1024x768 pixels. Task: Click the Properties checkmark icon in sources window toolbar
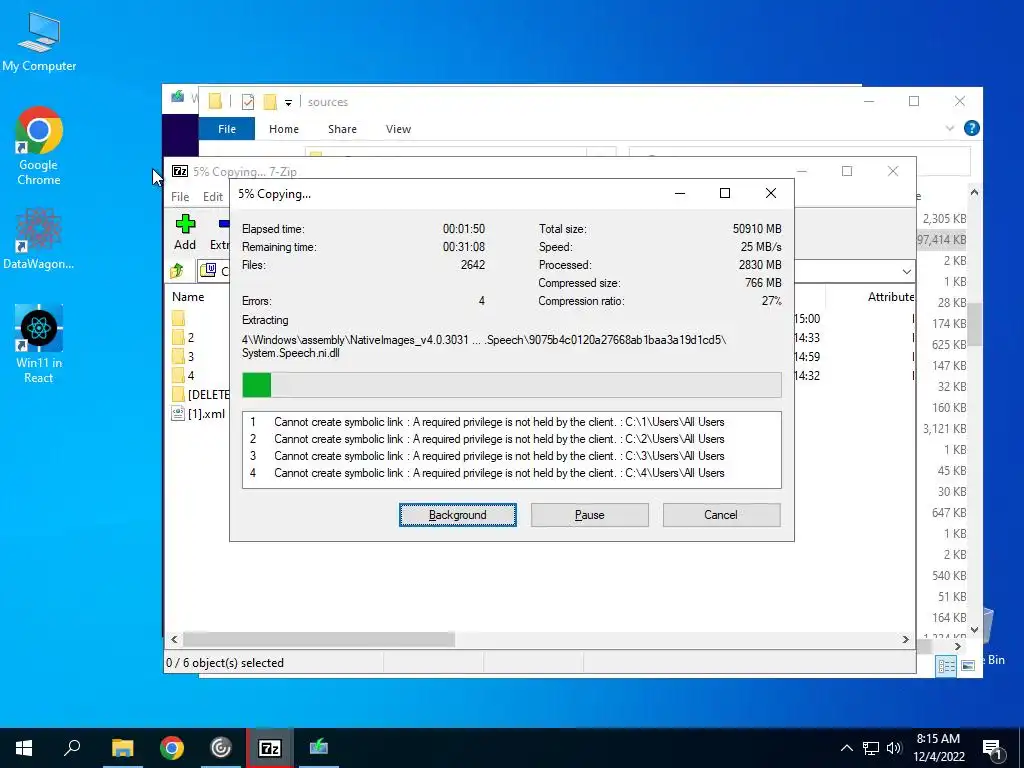click(x=248, y=102)
